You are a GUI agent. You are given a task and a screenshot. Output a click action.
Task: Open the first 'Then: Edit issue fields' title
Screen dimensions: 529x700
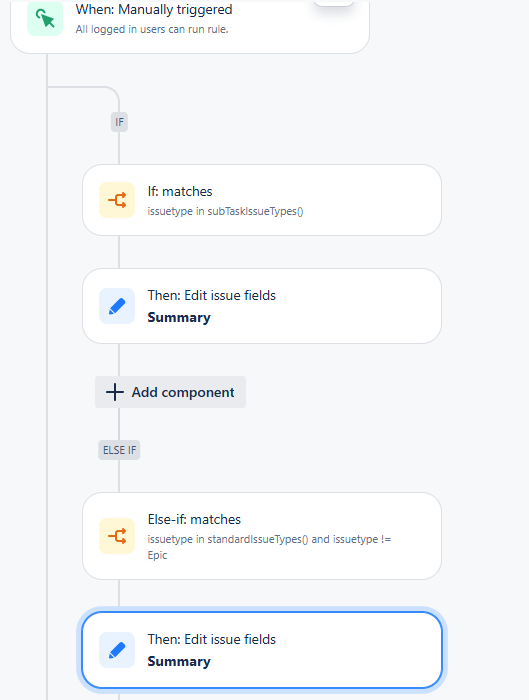[x=212, y=296]
